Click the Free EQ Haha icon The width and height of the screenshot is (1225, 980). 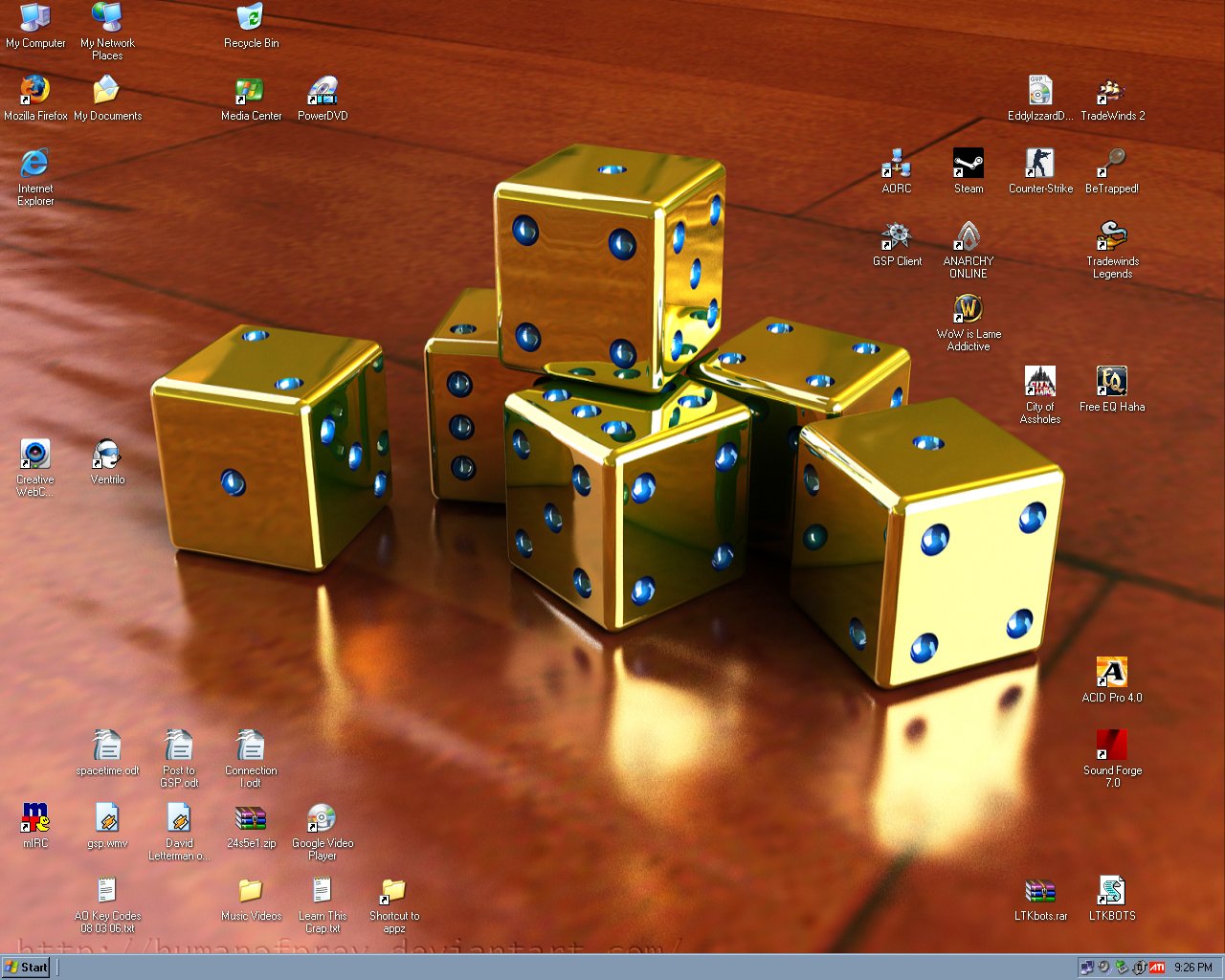[1112, 382]
